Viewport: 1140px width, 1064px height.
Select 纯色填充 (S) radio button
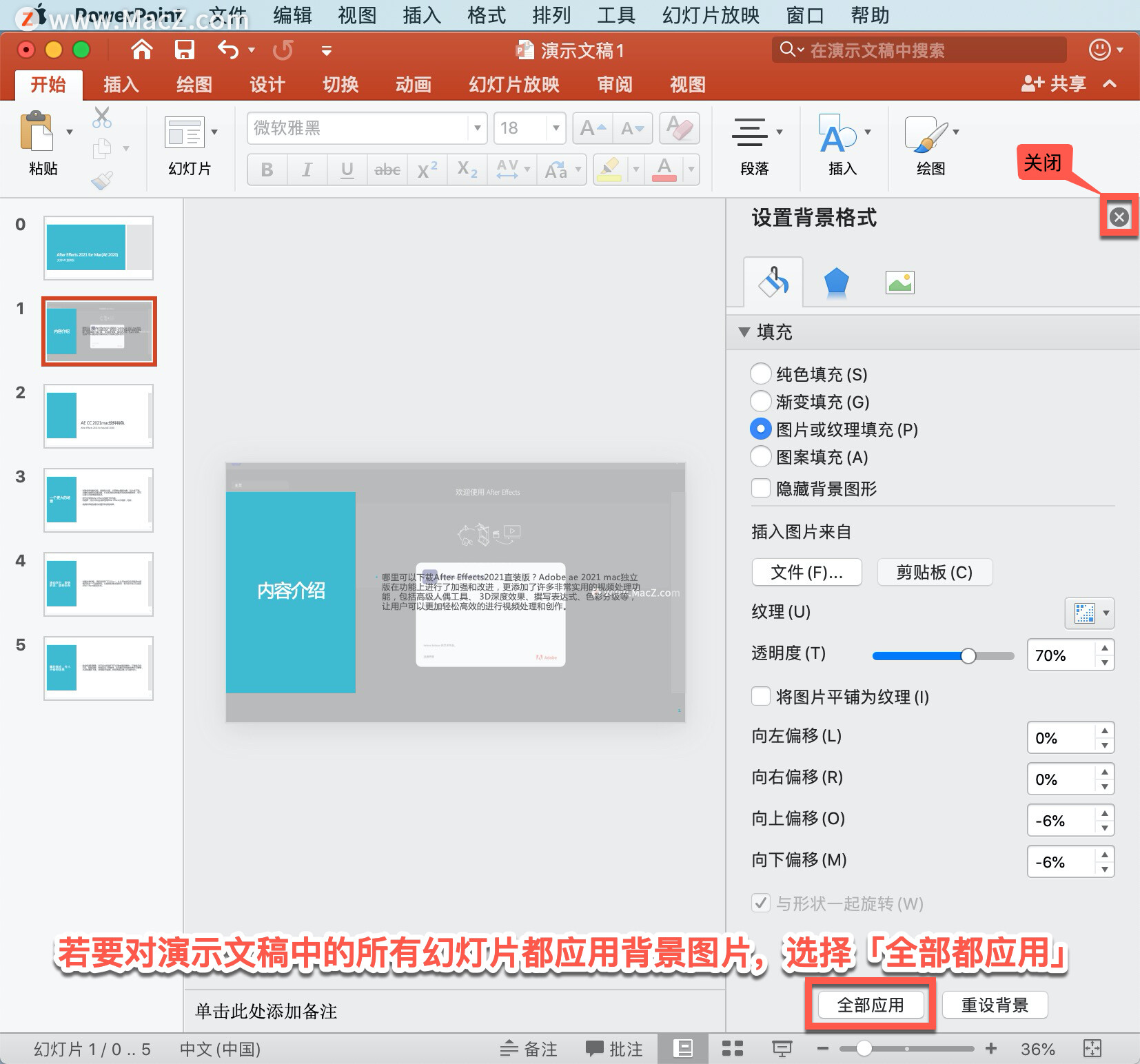(x=760, y=374)
